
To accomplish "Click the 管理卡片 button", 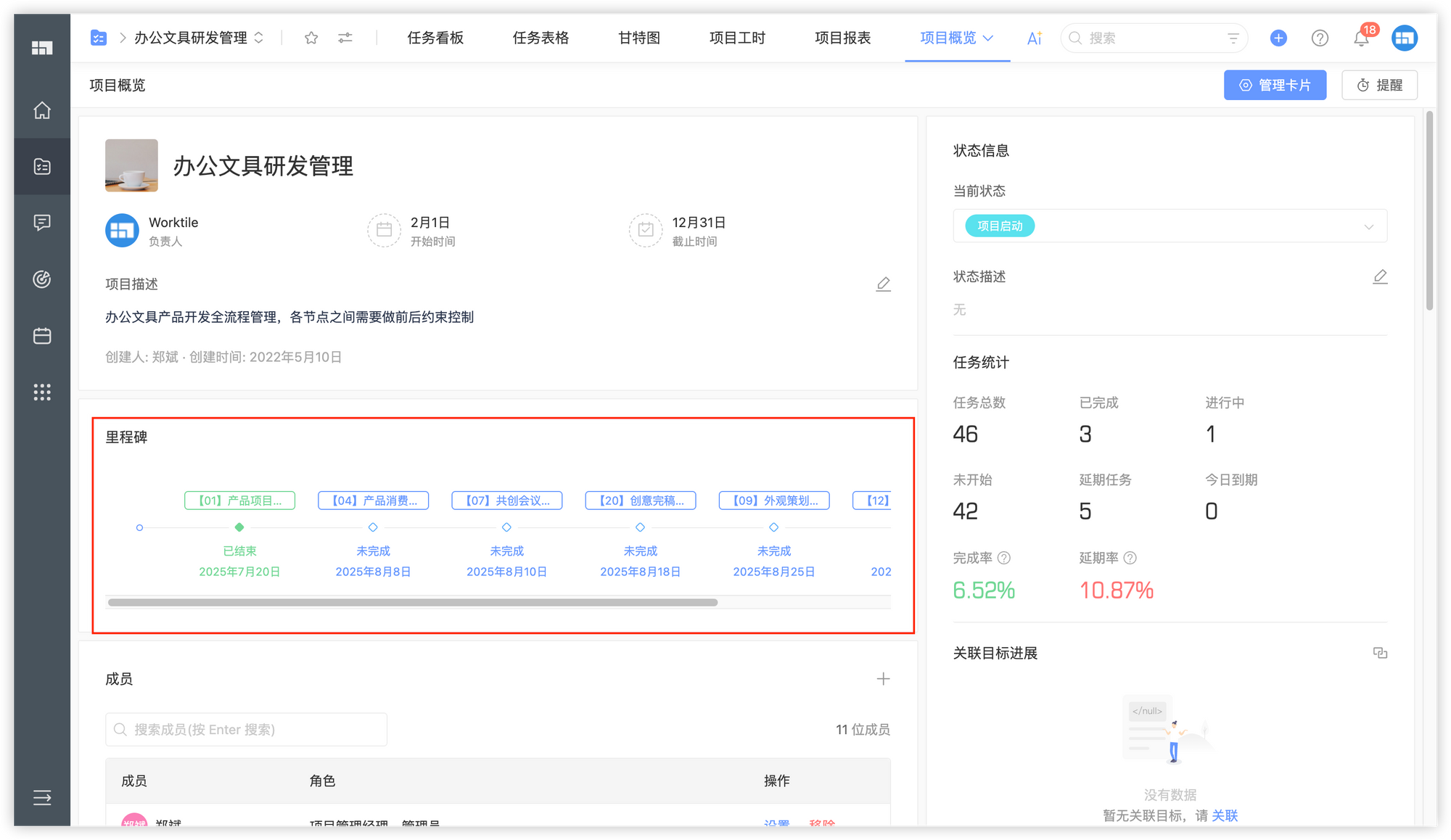I will (1275, 85).
